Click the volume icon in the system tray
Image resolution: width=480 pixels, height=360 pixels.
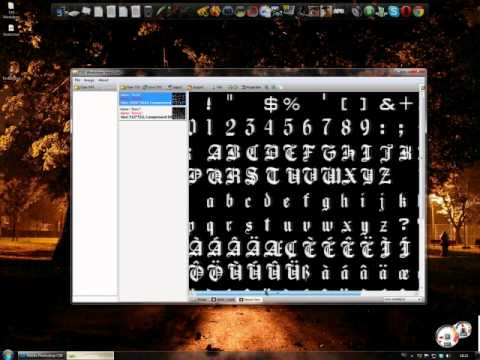coord(447,356)
